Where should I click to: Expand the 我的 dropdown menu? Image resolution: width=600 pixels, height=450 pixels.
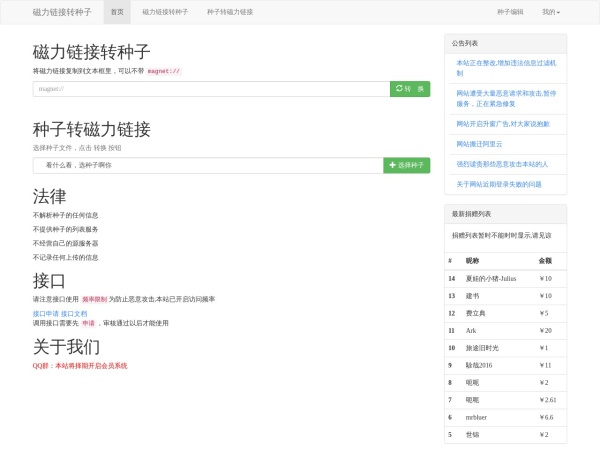click(x=550, y=12)
